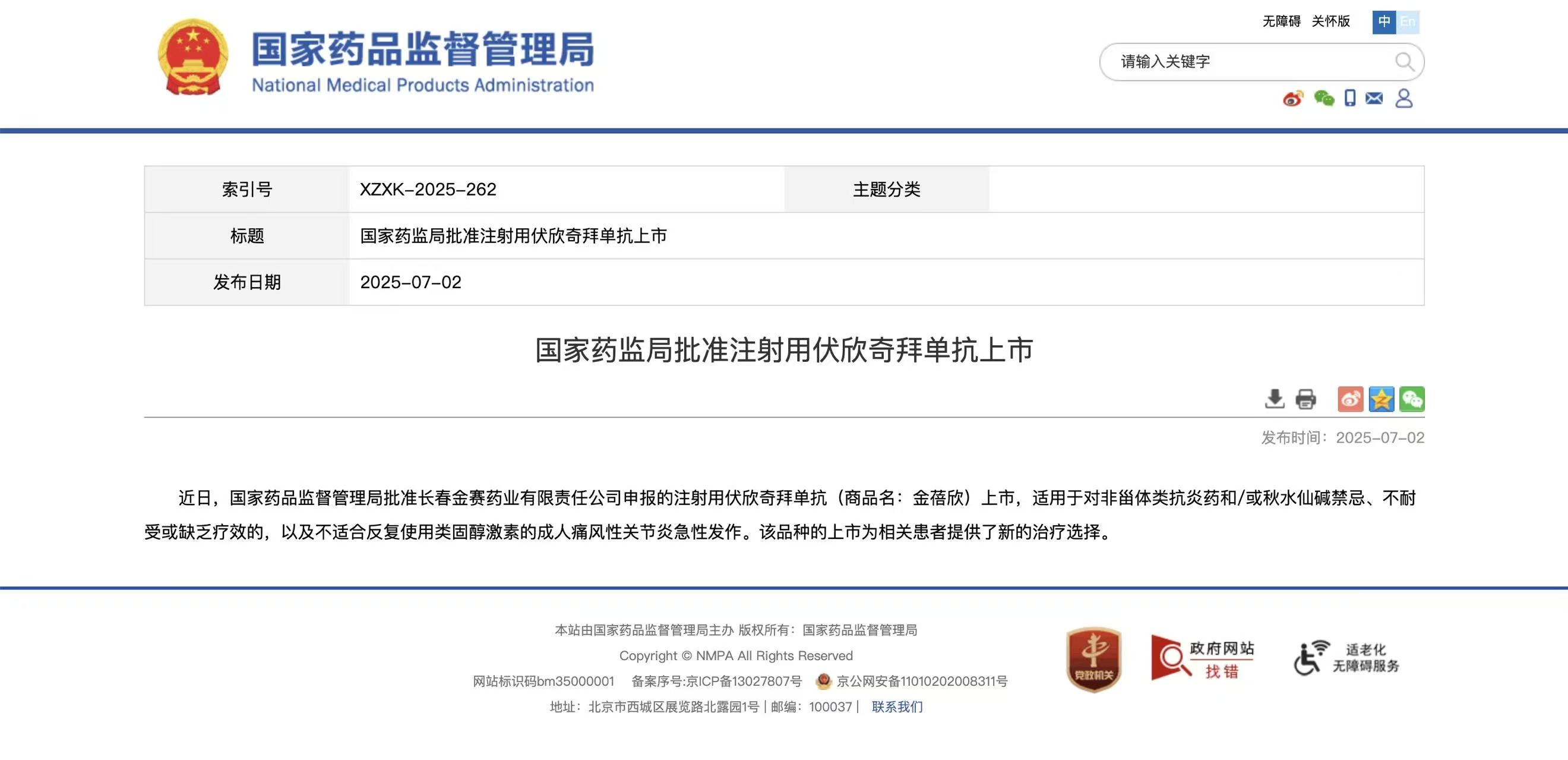Screen dimensions: 1568x760
Task: Click index number XZXK-2025-262
Action: point(428,190)
